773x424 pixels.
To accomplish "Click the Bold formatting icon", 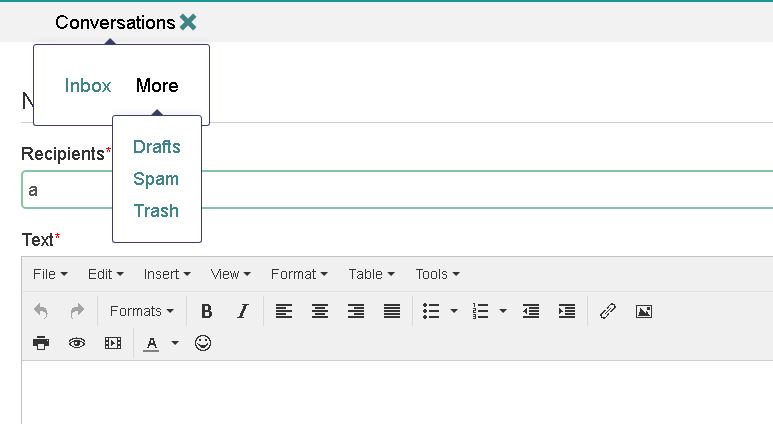I will pos(206,311).
